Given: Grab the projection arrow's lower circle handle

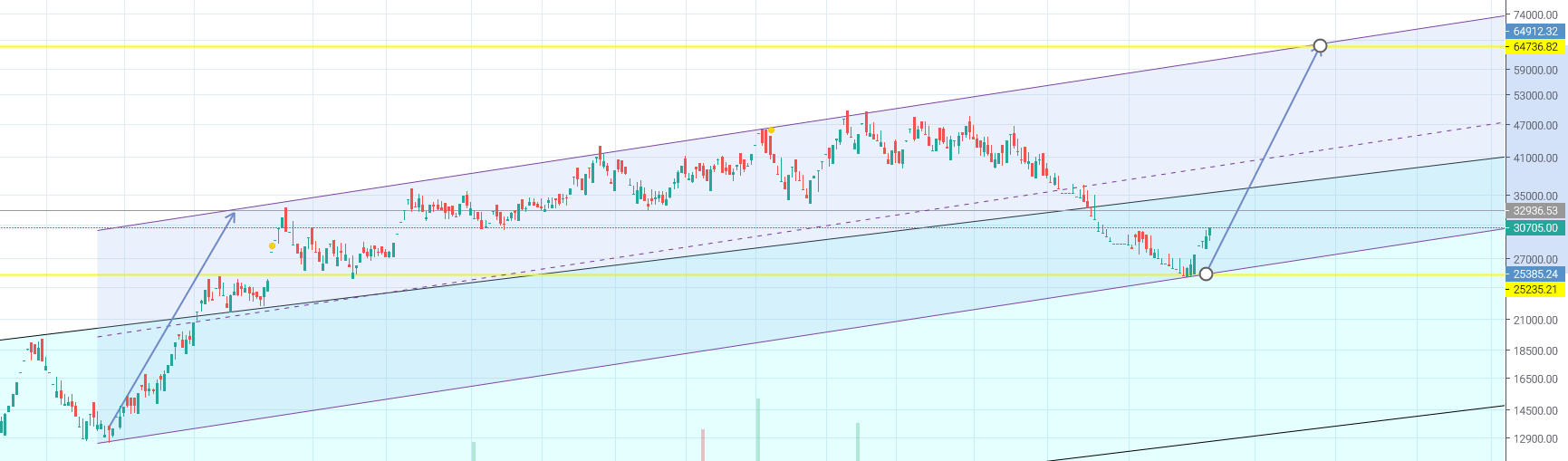Looking at the screenshot, I should pos(1206,274).
